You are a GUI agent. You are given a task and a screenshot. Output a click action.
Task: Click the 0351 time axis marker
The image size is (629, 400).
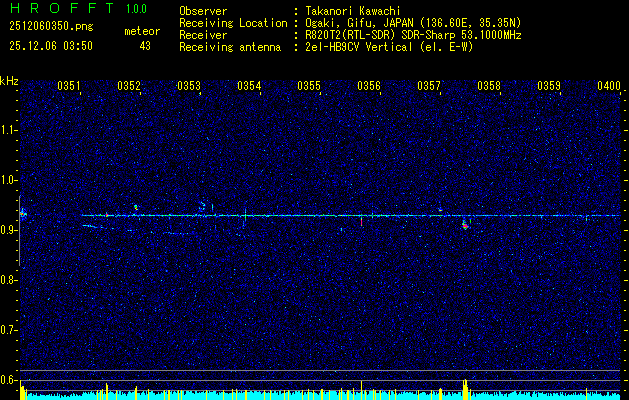coord(69,85)
